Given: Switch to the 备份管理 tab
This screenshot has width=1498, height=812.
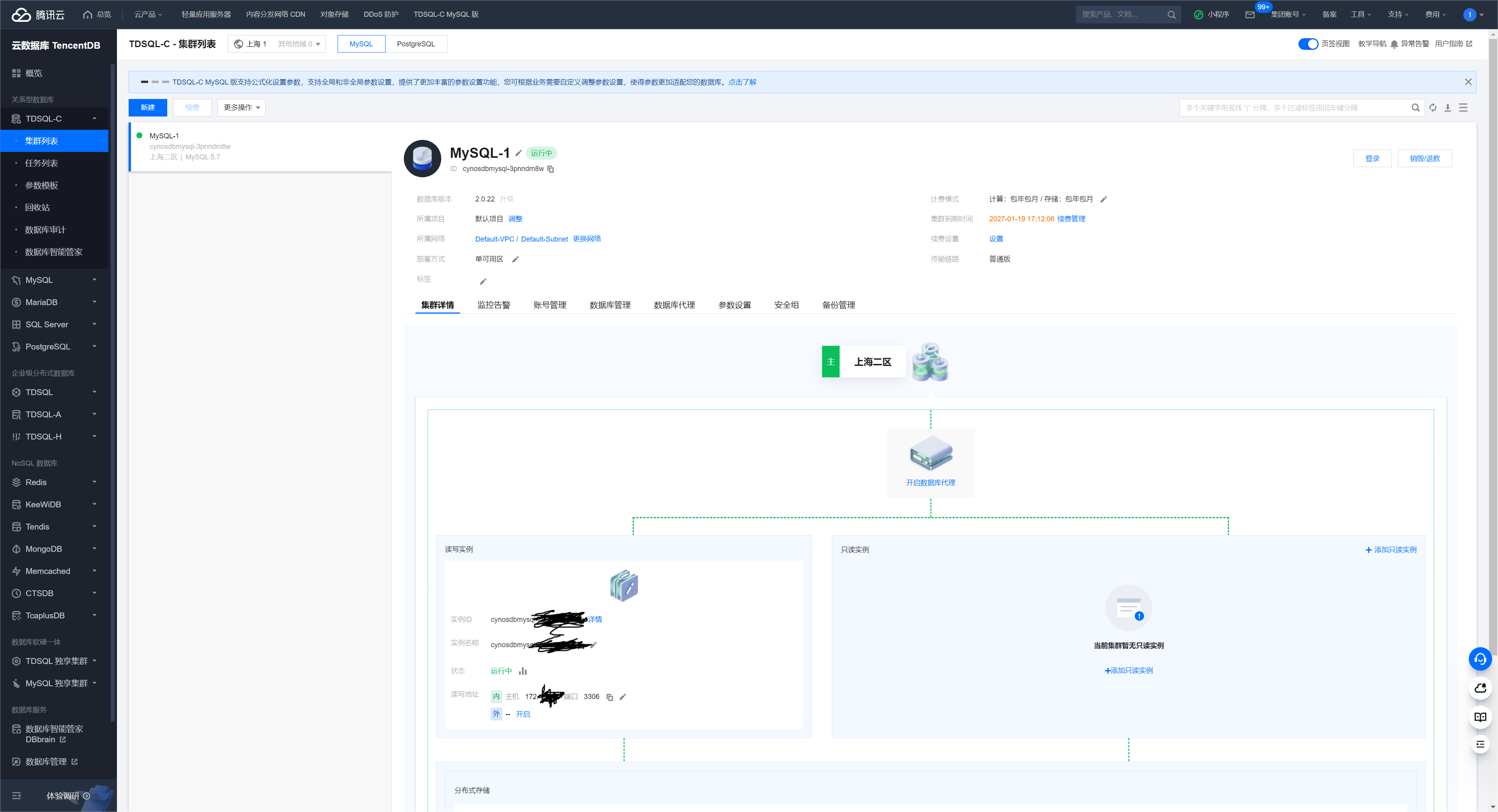Looking at the screenshot, I should 838,305.
